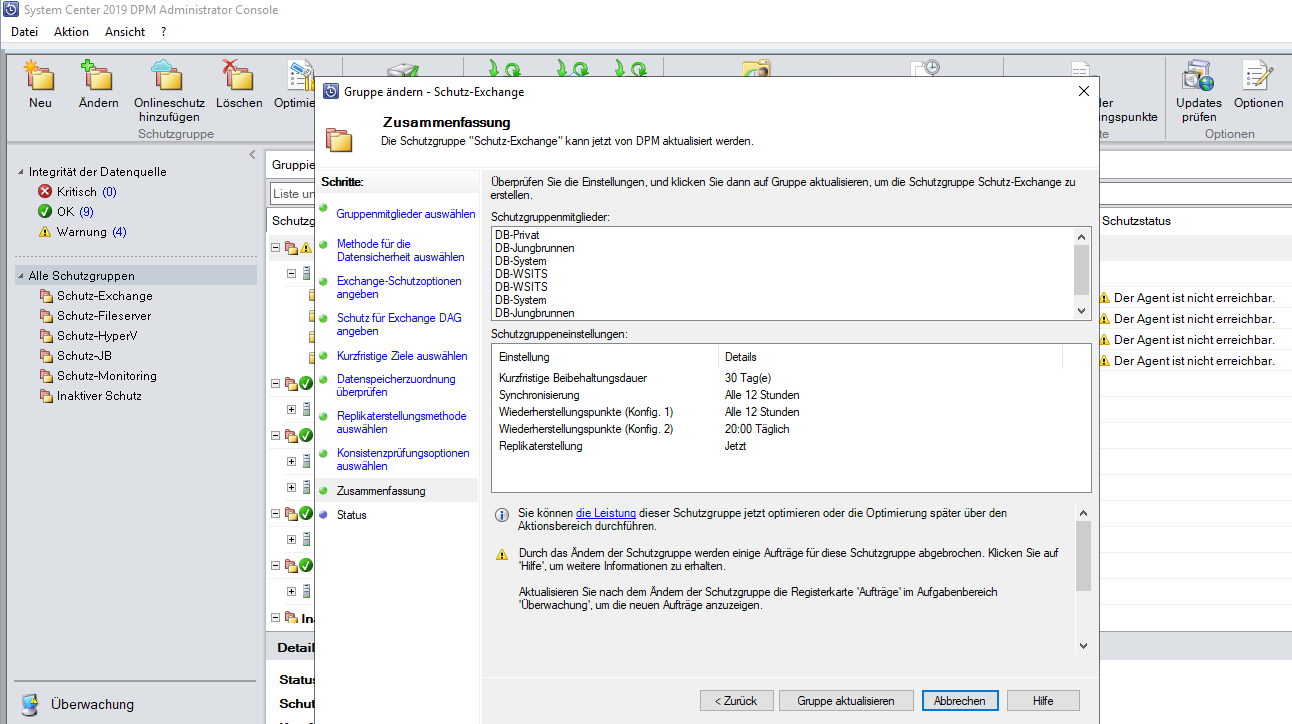Open Replikaterstellungsmethode auswählen step
Viewport: 1292px width, 724px height.
pyautogui.click(x=402, y=422)
